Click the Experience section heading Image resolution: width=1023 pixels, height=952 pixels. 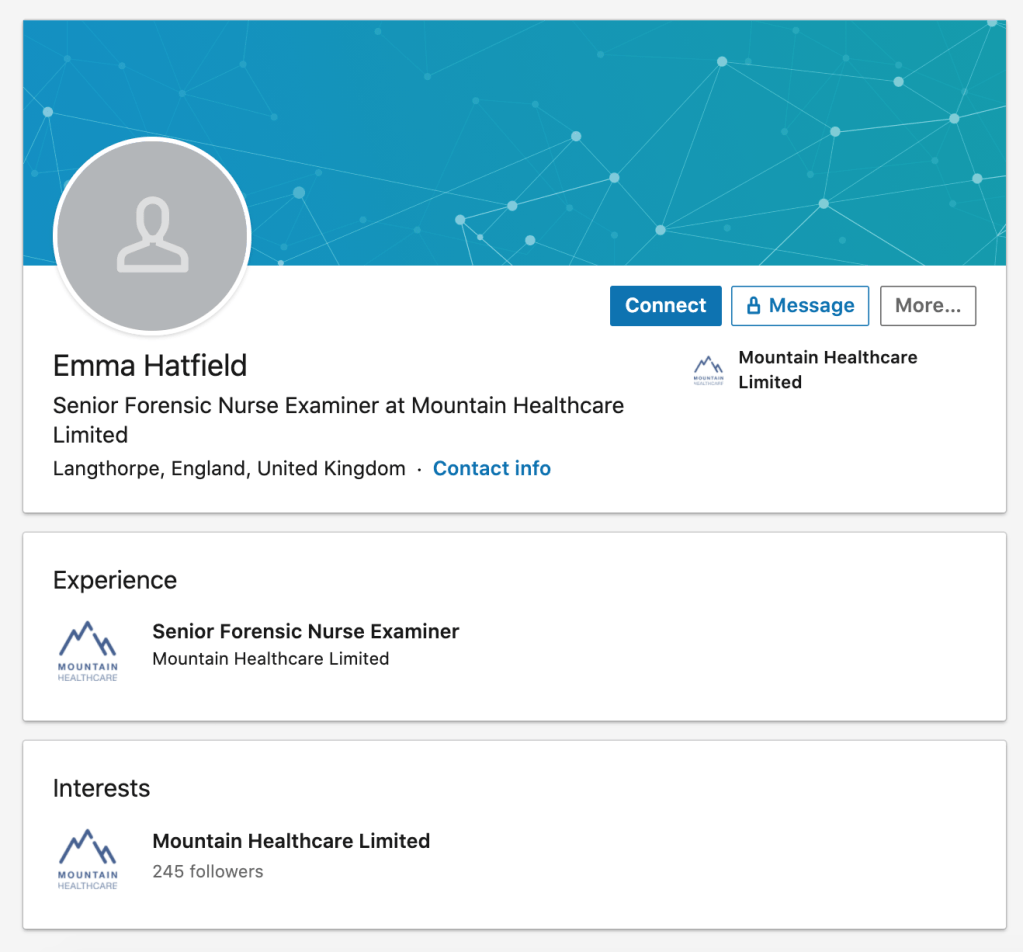click(x=115, y=580)
